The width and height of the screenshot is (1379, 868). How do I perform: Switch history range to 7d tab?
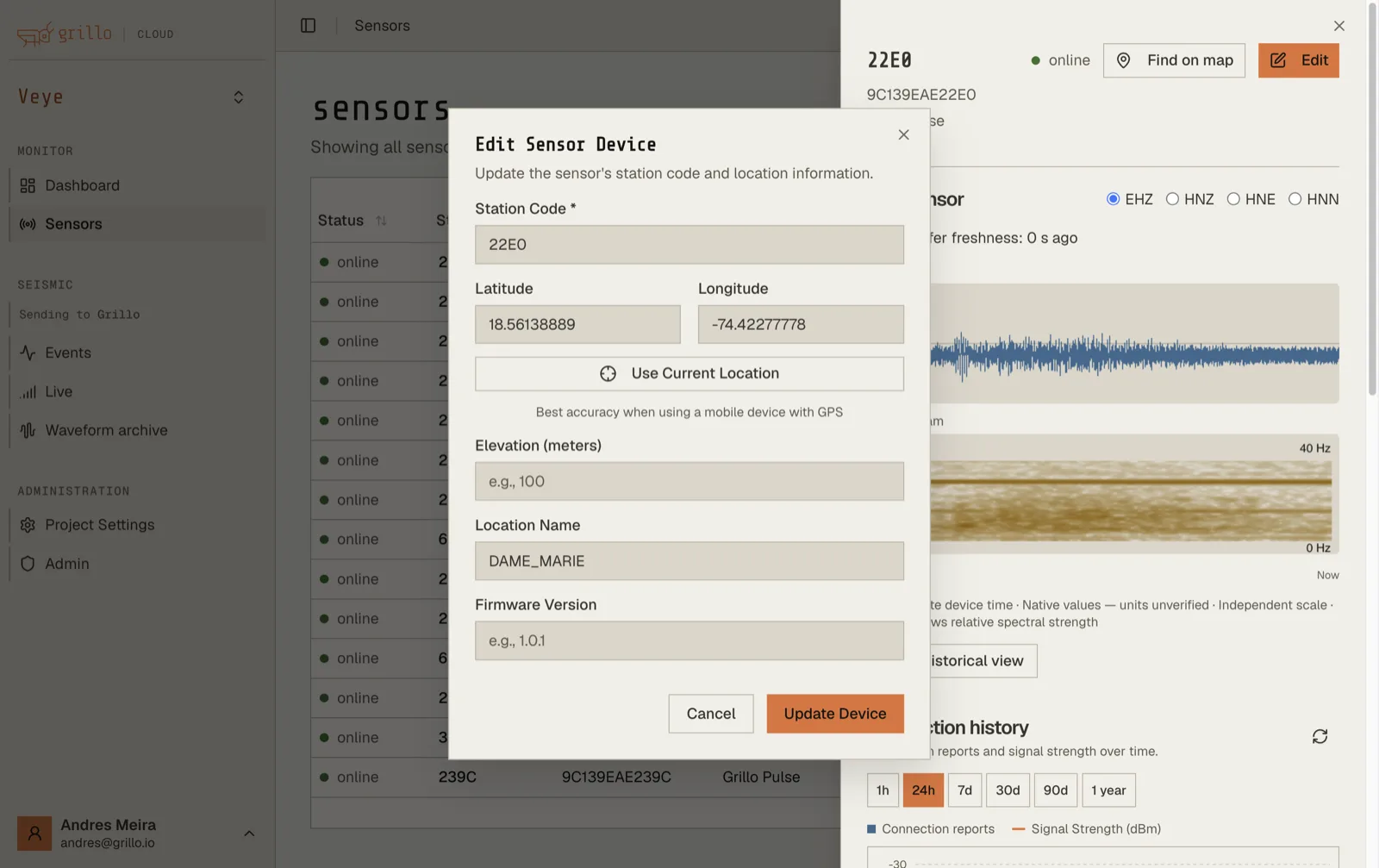[964, 790]
